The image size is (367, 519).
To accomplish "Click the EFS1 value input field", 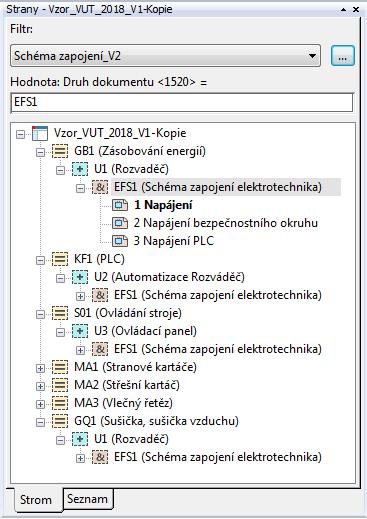I will 182,102.
